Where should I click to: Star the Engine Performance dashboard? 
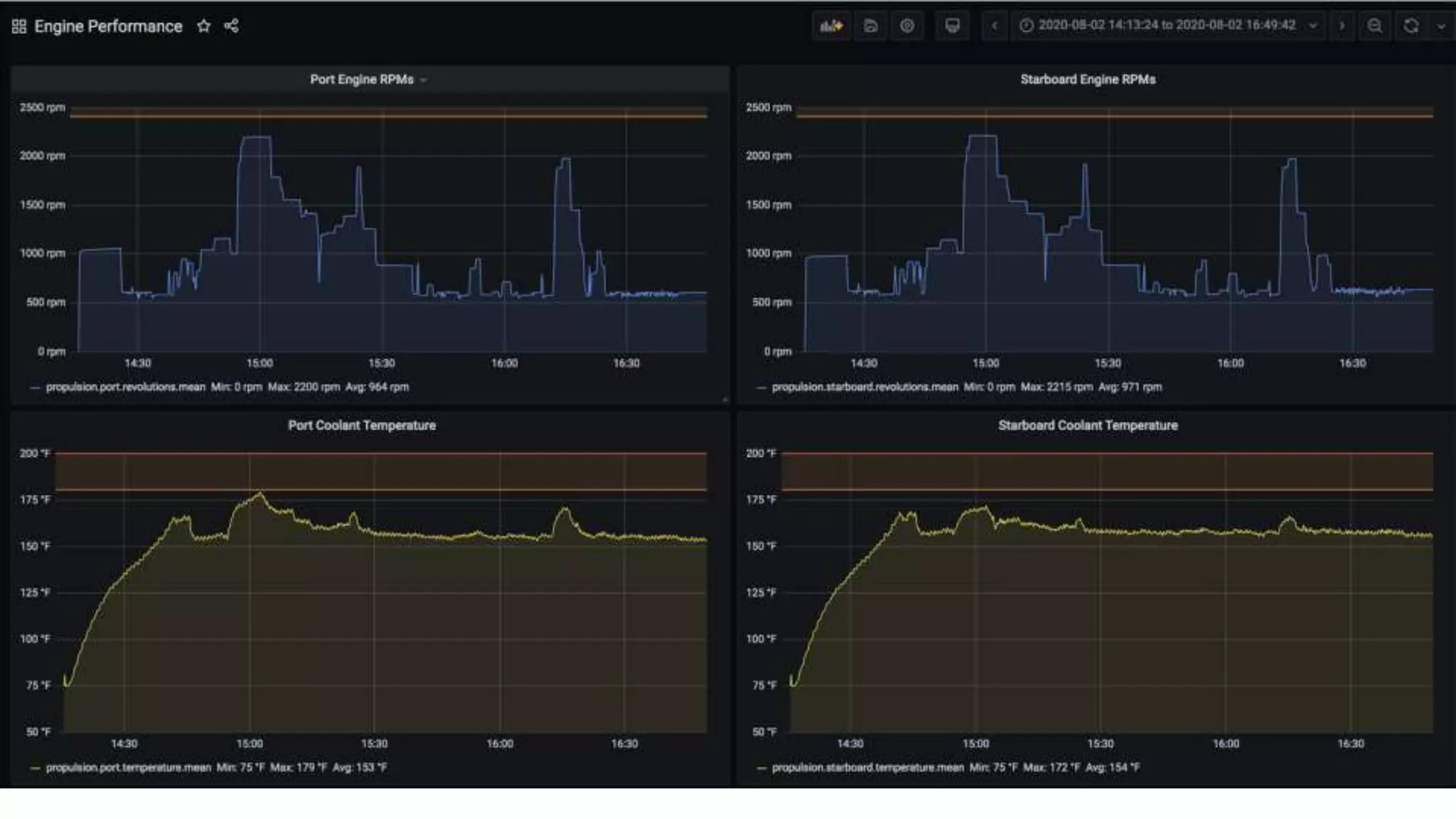click(x=204, y=26)
